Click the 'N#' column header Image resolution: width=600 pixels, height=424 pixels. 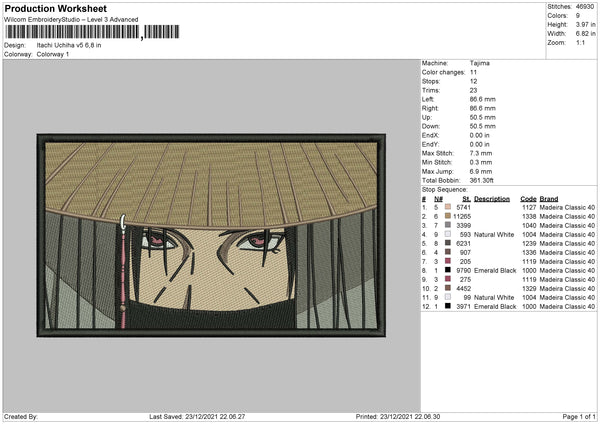click(x=439, y=199)
